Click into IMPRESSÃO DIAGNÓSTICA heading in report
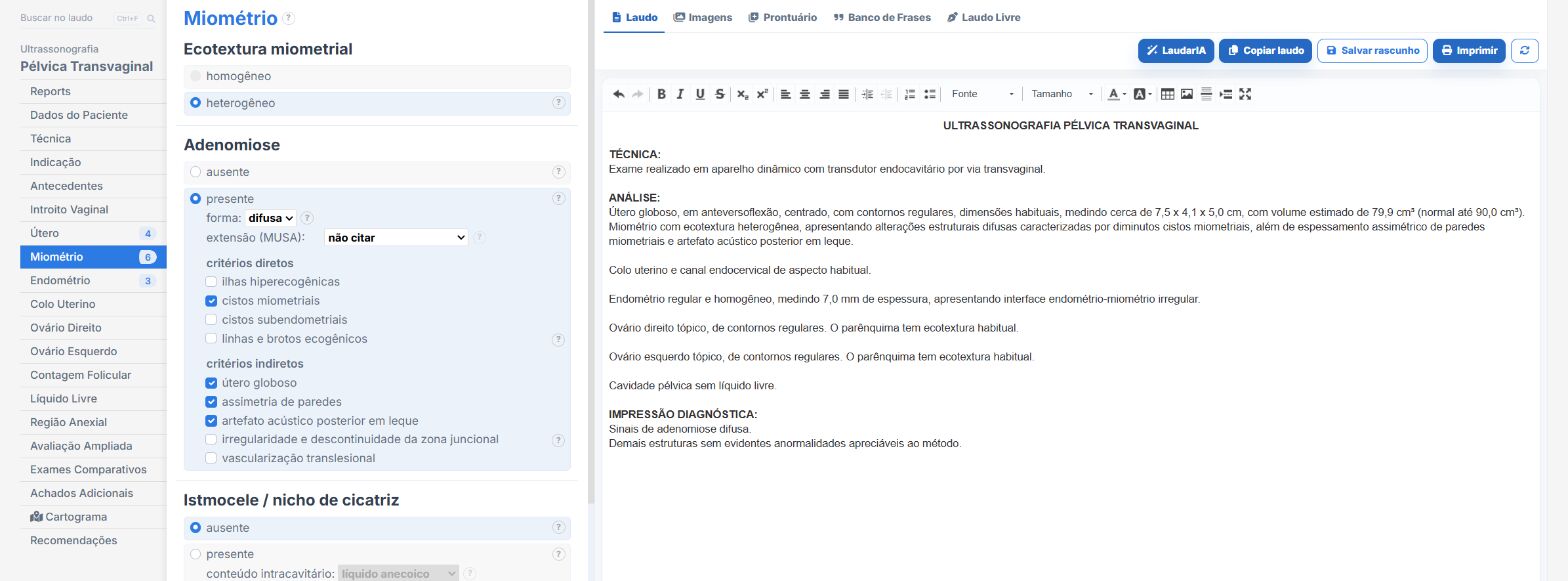 [x=683, y=415]
